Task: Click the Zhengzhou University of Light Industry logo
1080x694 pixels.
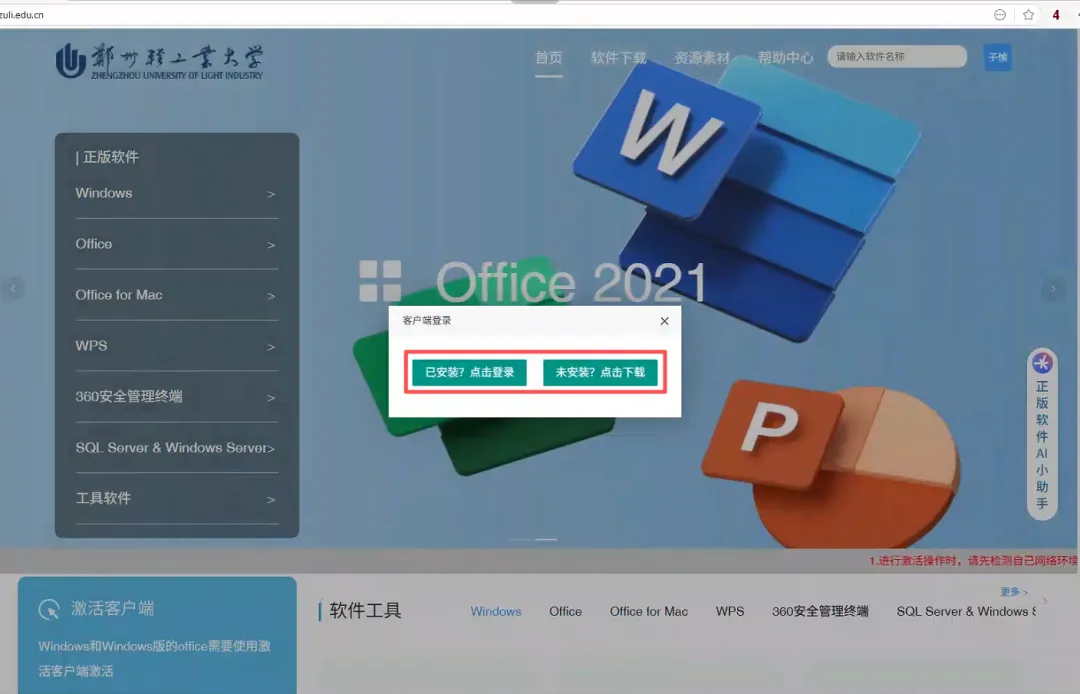Action: [159, 61]
